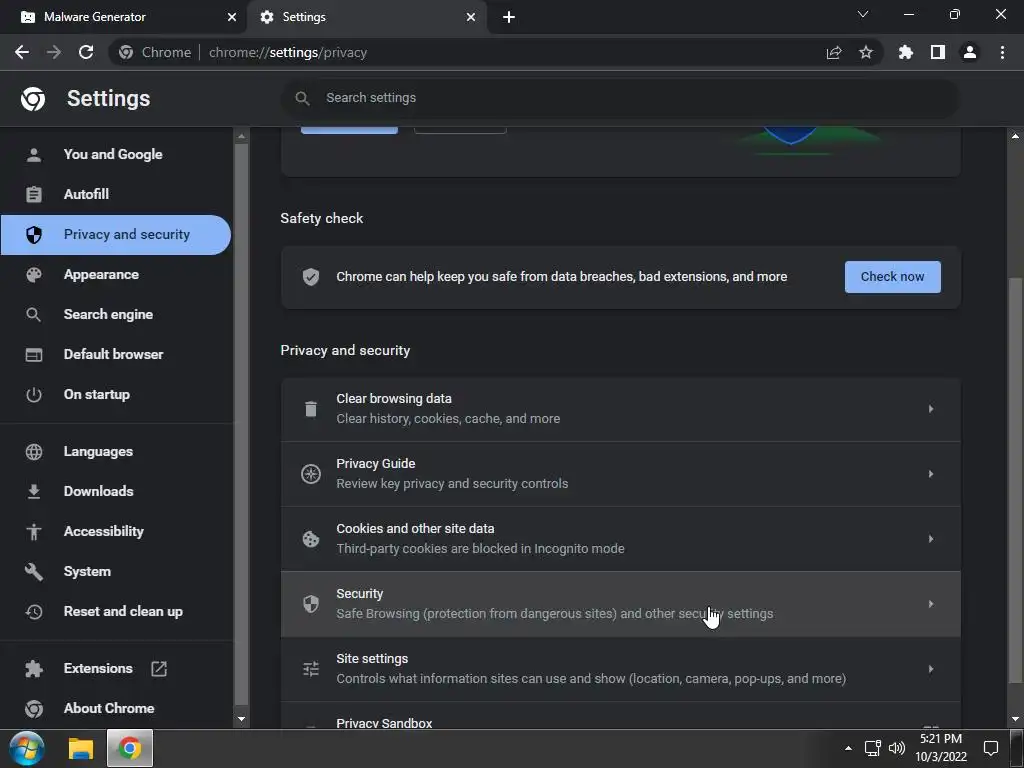Close the Malware Generator tab
The width and height of the screenshot is (1024, 768).
click(232, 17)
